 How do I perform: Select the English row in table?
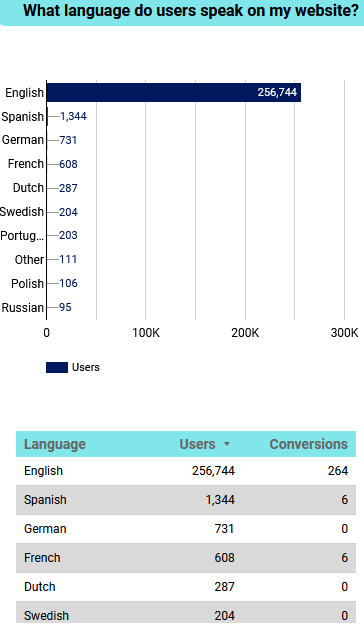tap(186, 471)
